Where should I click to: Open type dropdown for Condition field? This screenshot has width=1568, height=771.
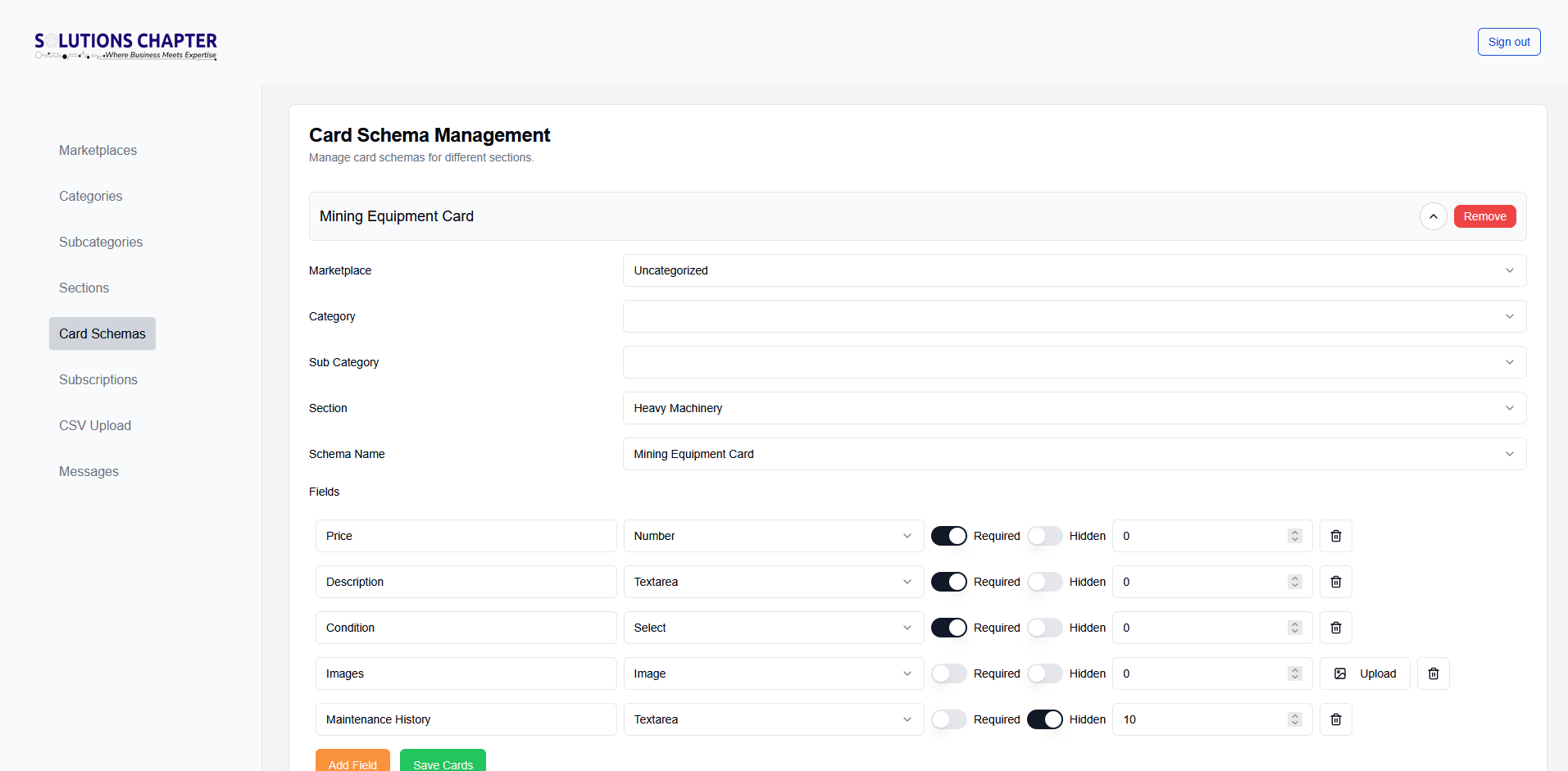point(773,628)
